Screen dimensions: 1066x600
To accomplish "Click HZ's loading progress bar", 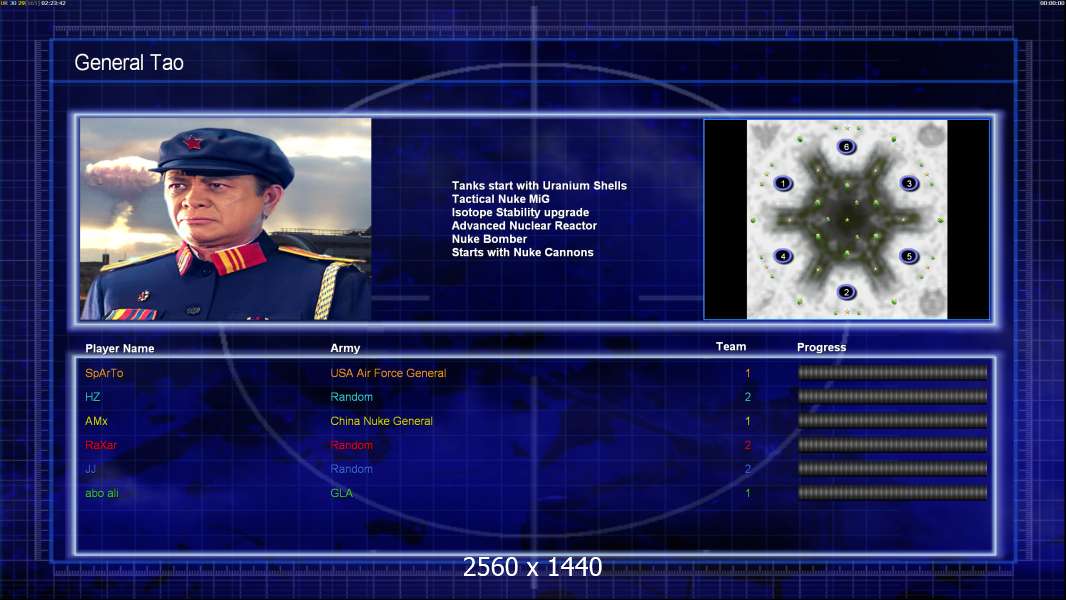I will click(893, 396).
